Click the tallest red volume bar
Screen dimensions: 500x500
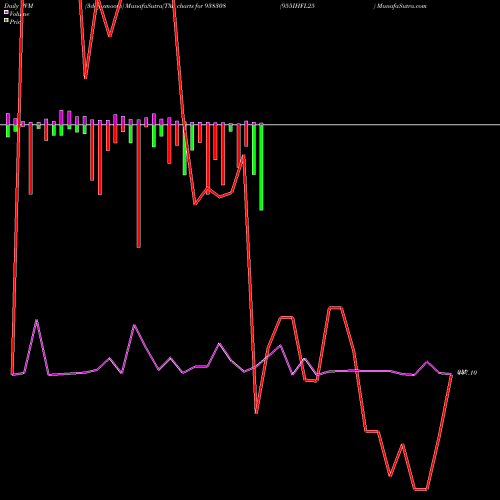139,186
